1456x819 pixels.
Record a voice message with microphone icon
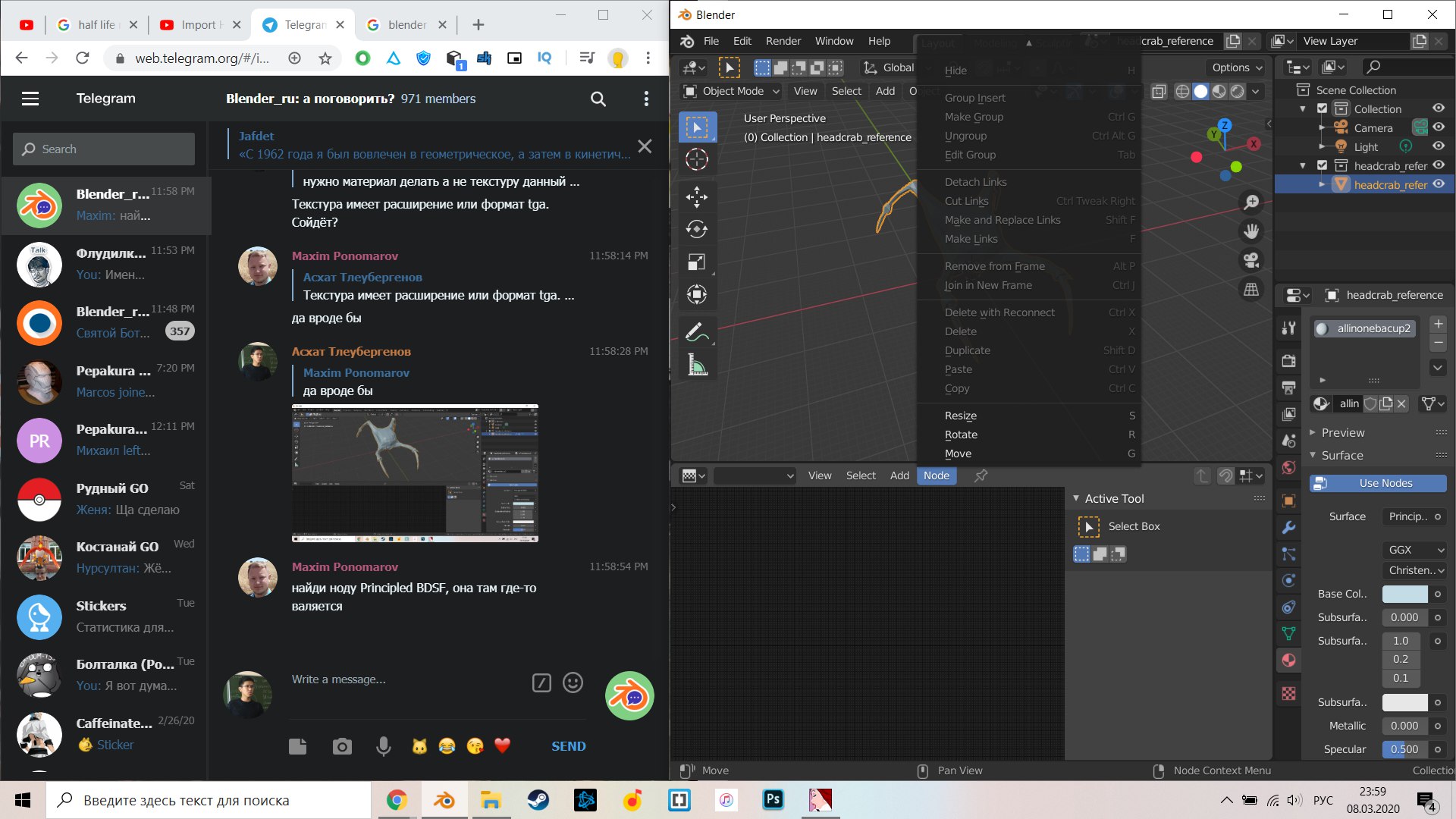pyautogui.click(x=384, y=747)
